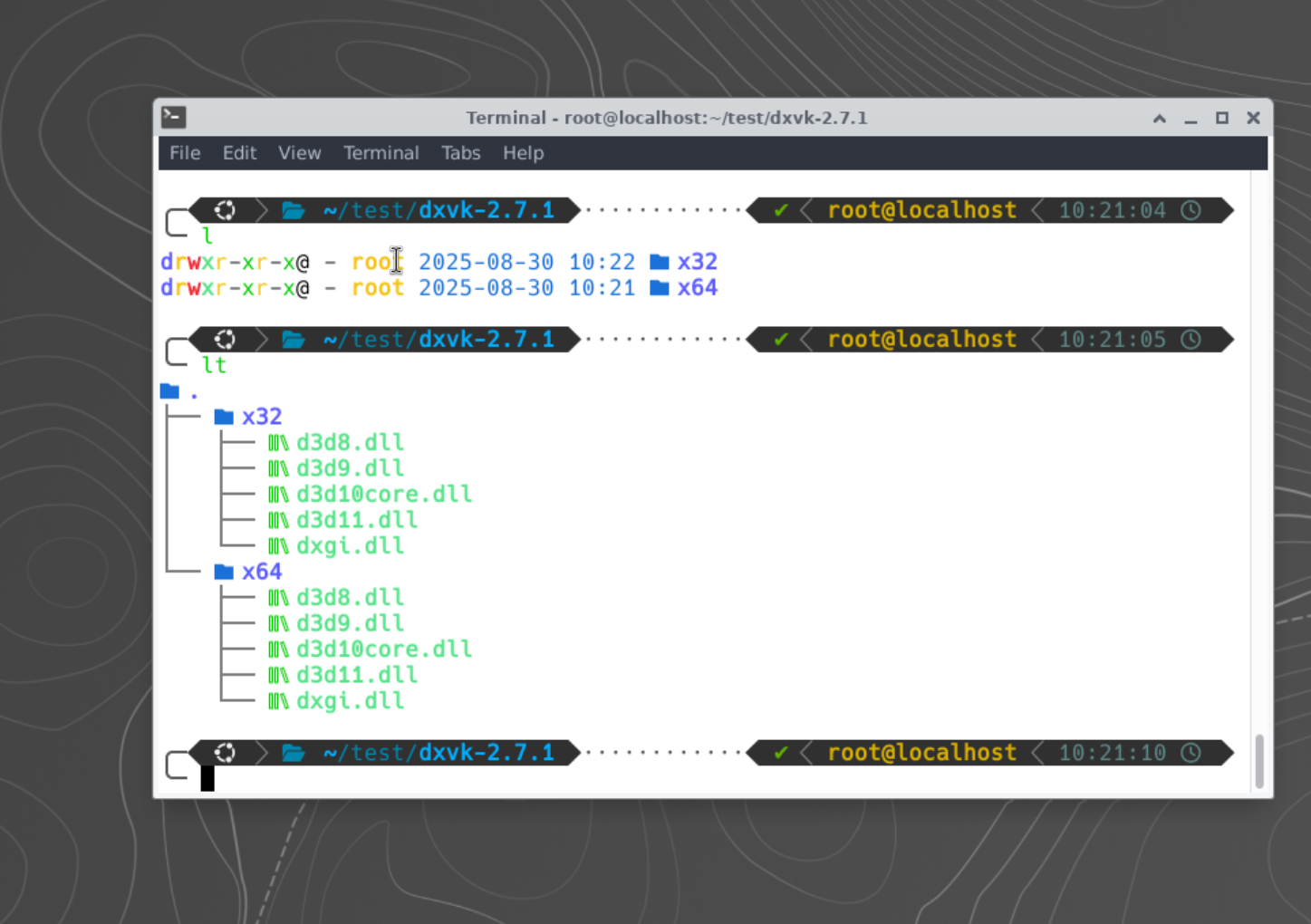Screen dimensions: 1311x924
Task: Open the Edit menu
Action: coord(239,153)
